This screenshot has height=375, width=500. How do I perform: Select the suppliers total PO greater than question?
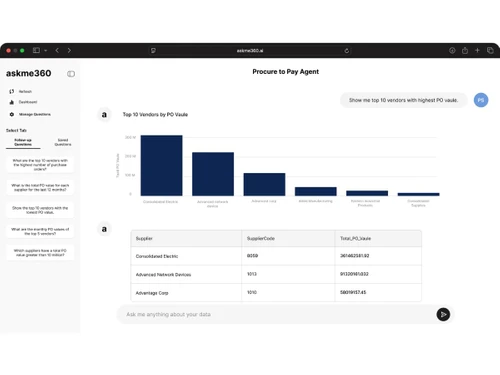(x=40, y=253)
